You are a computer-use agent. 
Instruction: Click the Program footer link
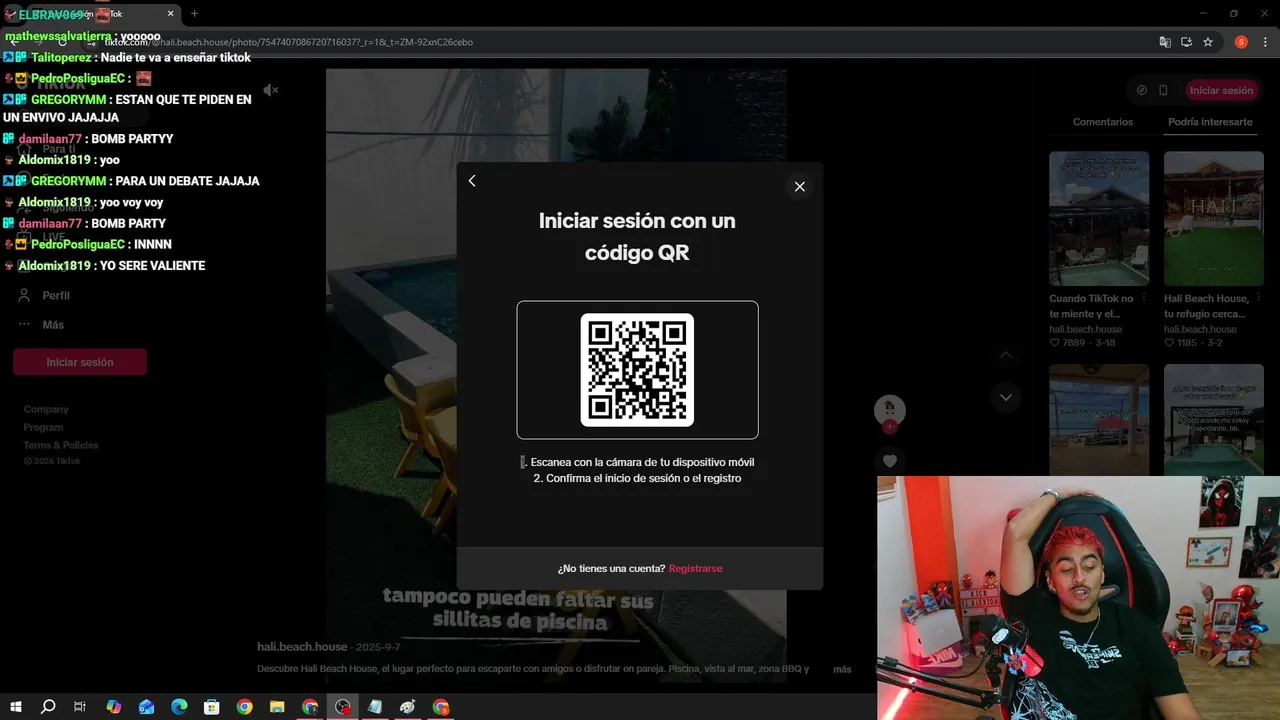coord(43,427)
